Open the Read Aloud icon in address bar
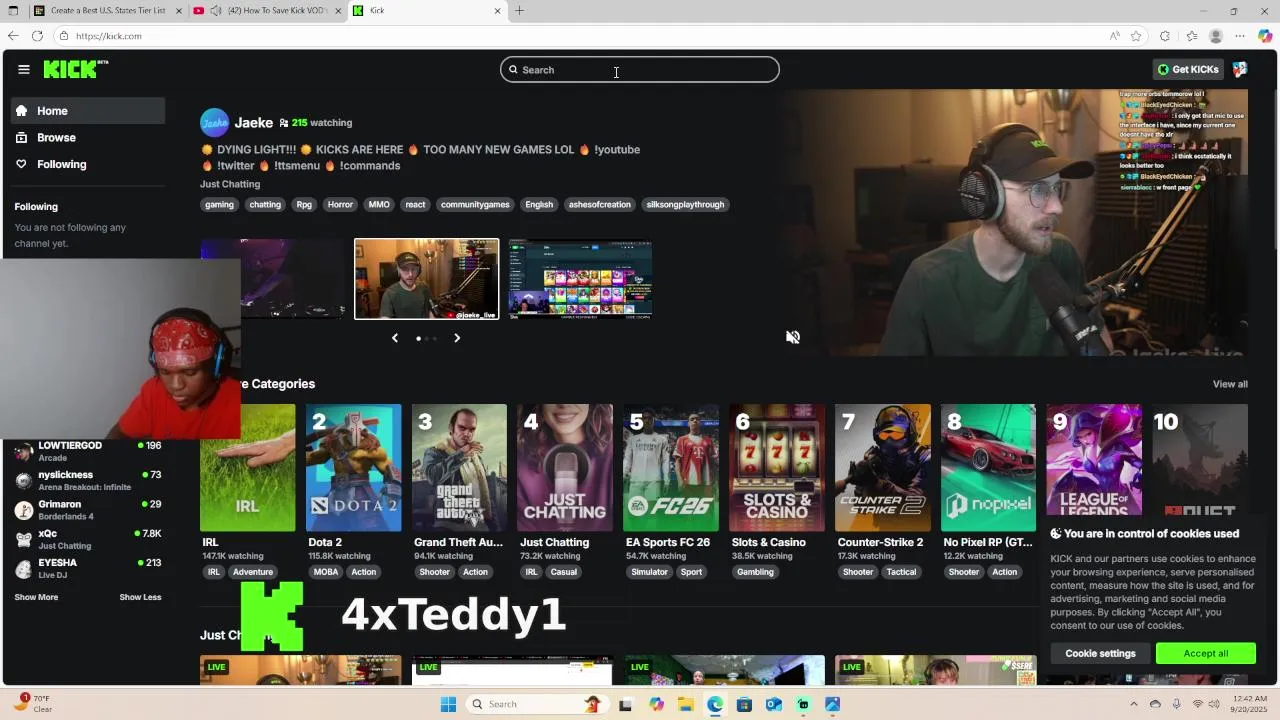 (1114, 36)
